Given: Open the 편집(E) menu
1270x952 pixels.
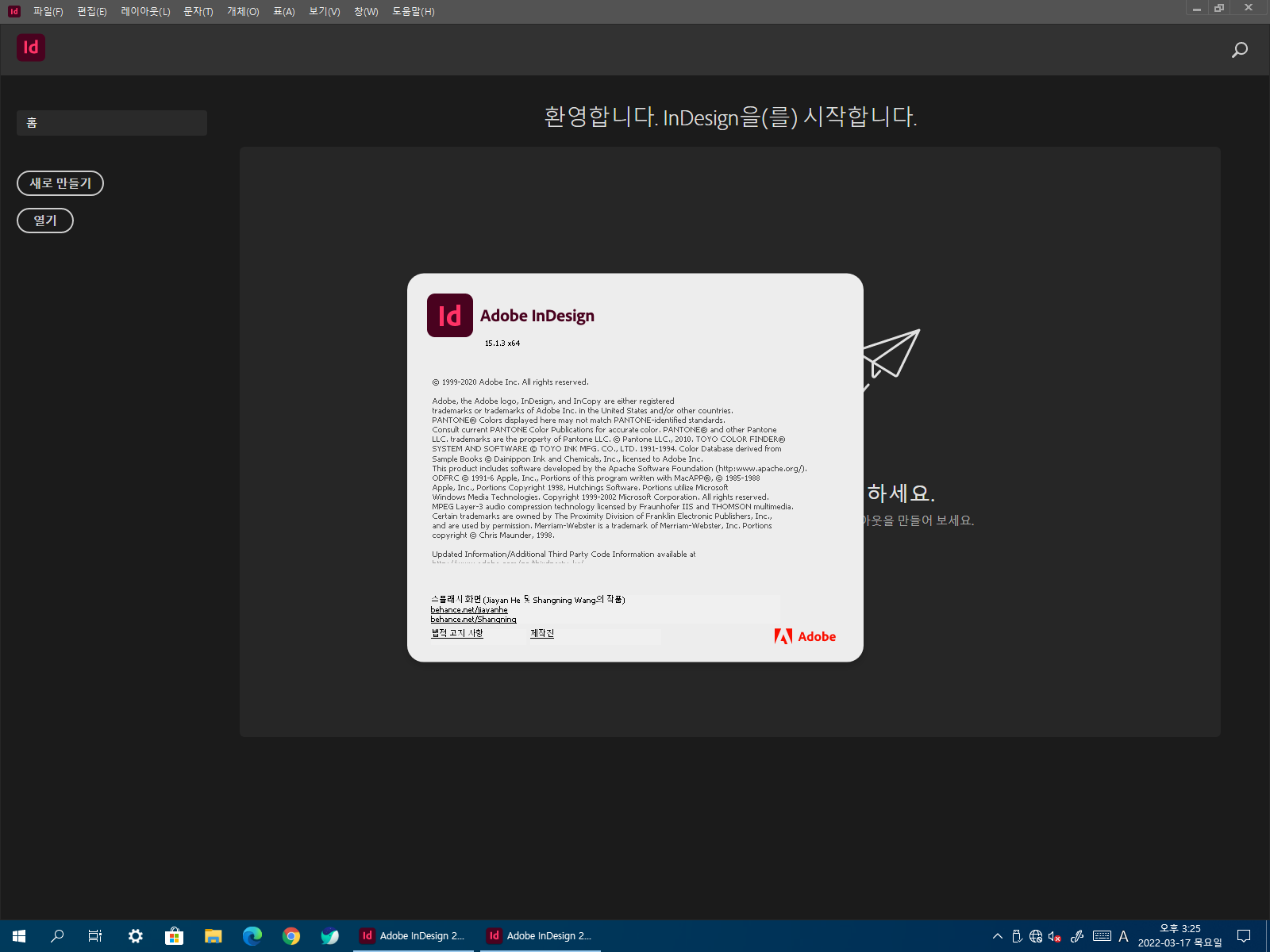Looking at the screenshot, I should point(92,11).
